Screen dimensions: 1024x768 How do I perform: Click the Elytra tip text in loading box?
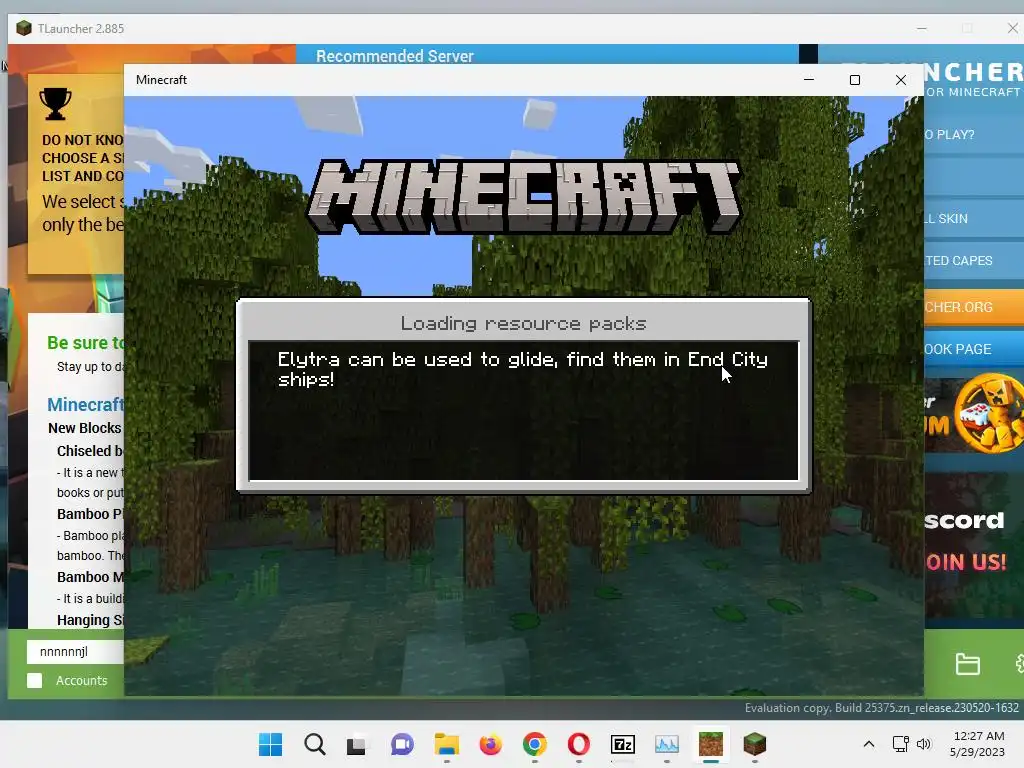(x=522, y=369)
